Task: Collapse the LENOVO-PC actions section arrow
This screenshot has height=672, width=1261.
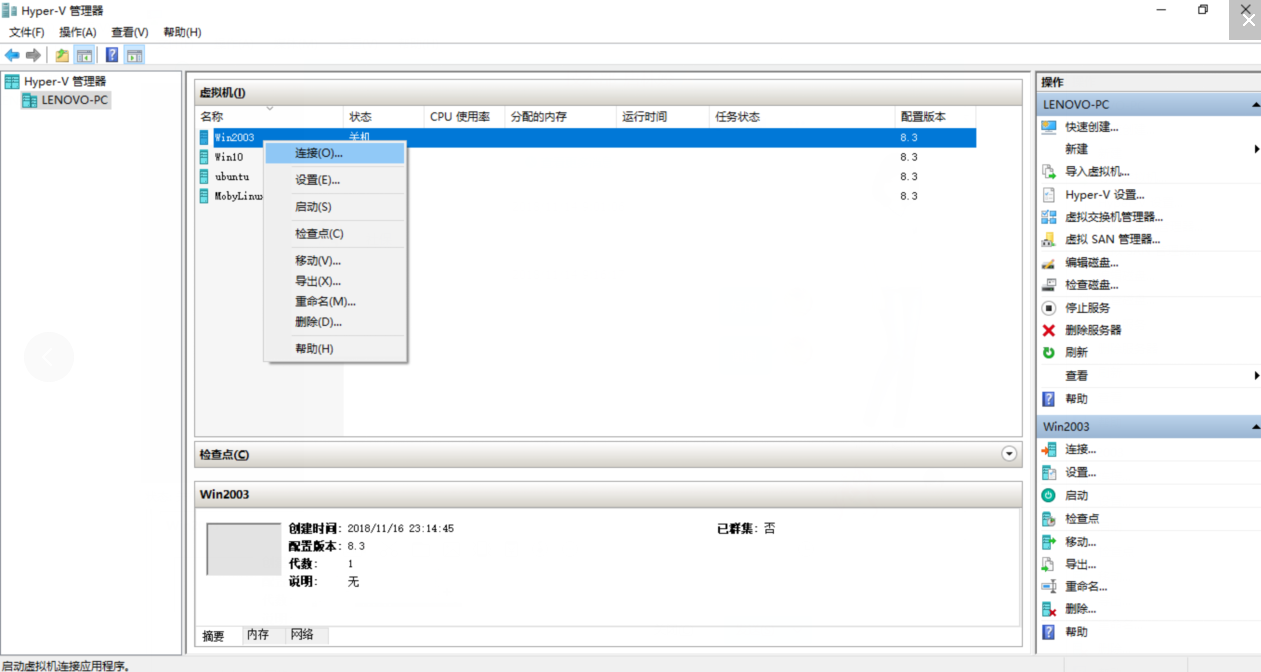Action: point(1254,105)
